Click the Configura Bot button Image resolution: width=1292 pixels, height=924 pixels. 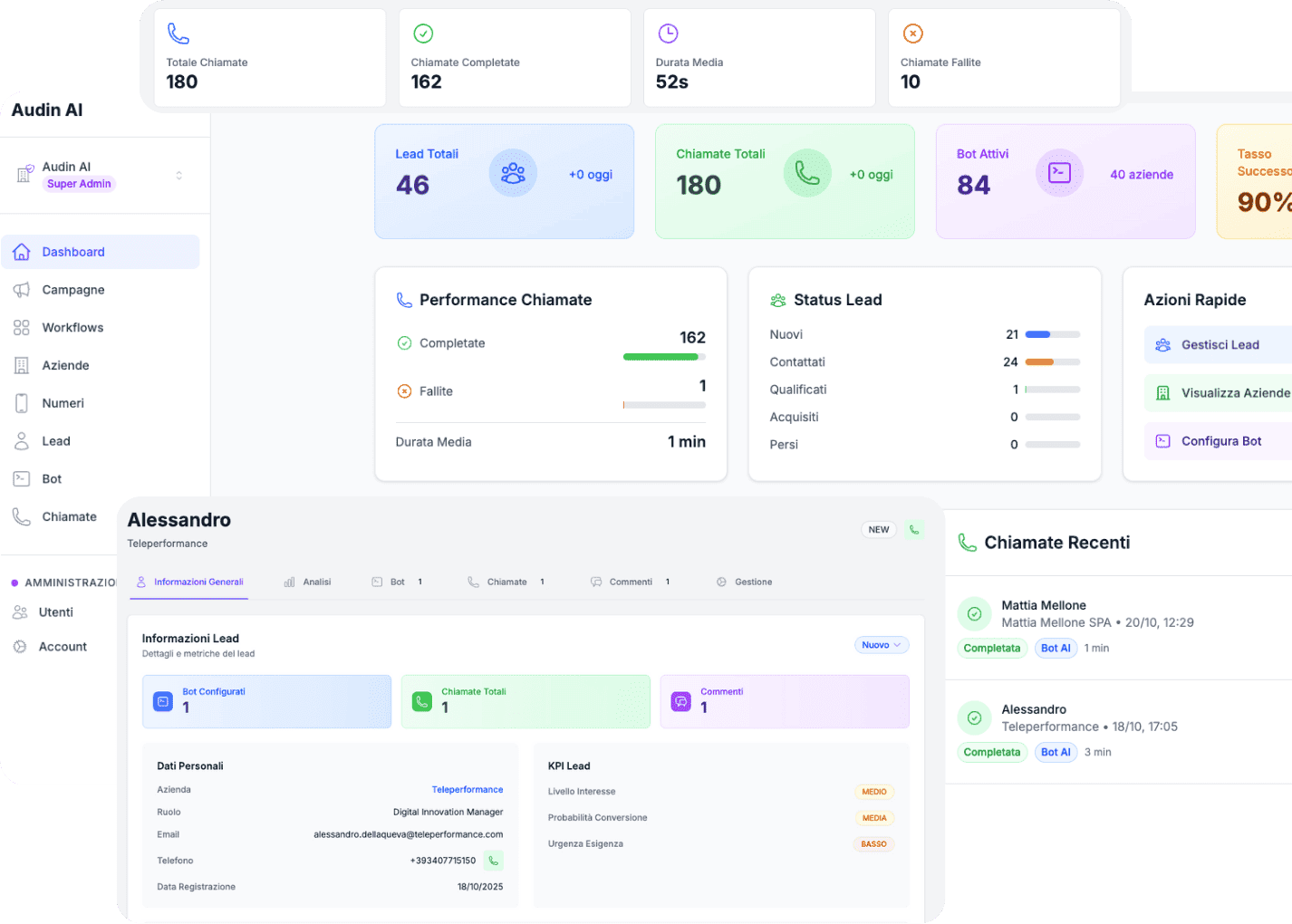pyautogui.click(x=1220, y=441)
